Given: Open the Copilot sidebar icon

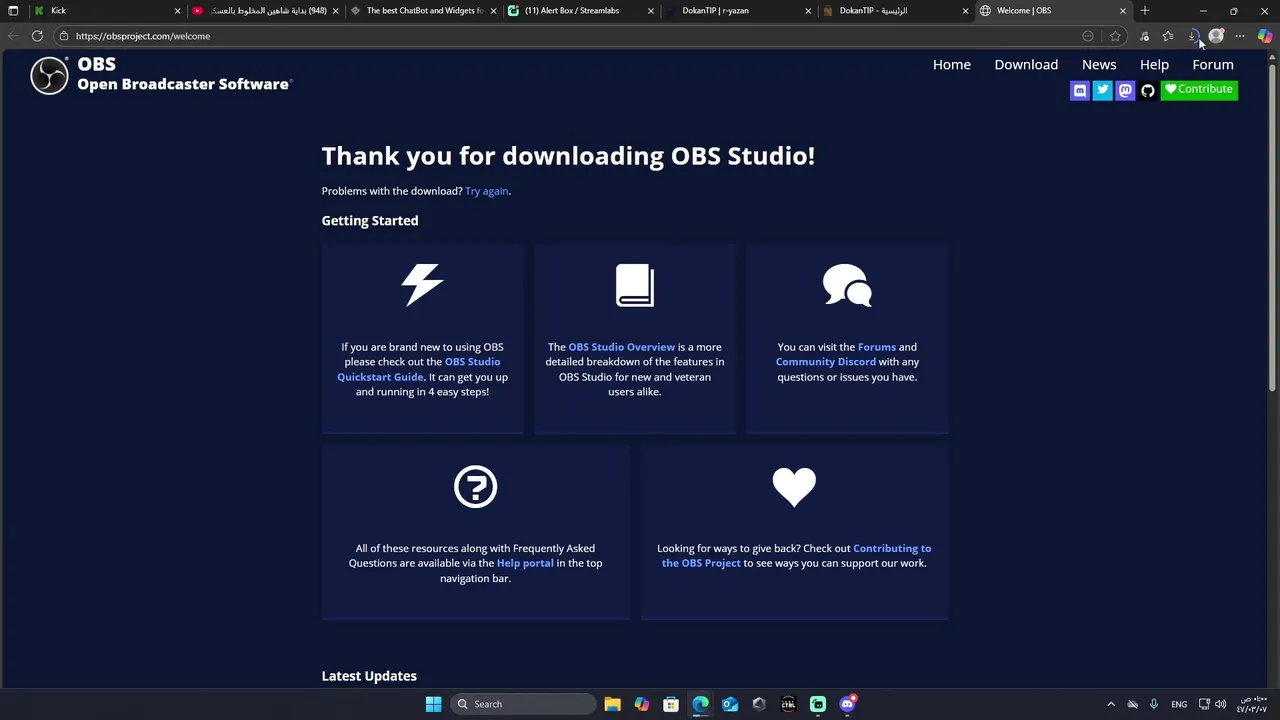Looking at the screenshot, I should tap(1265, 36).
